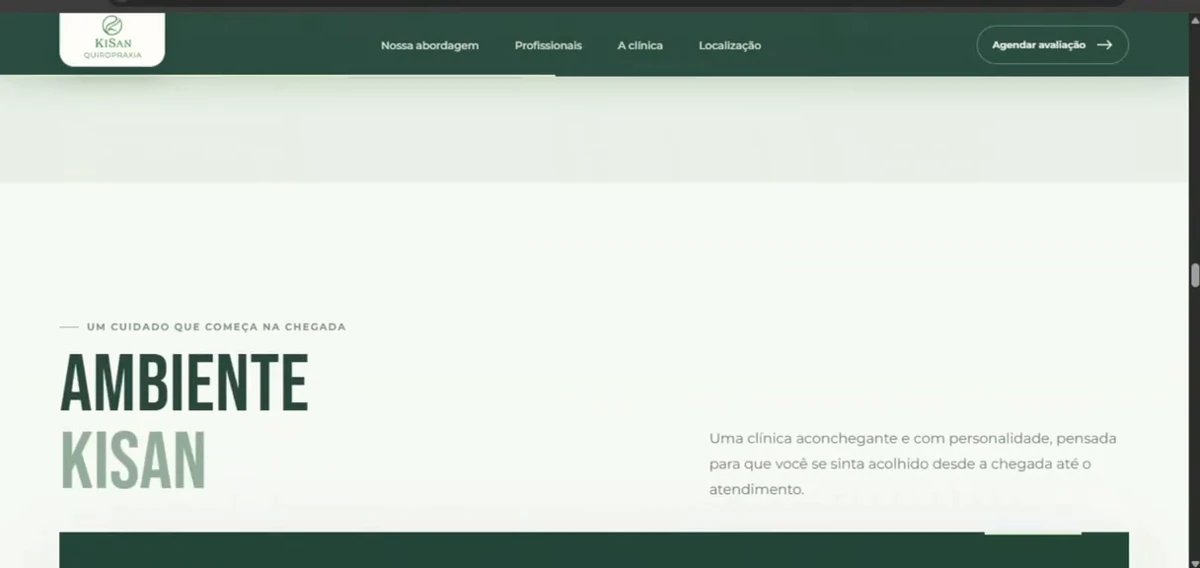
Task: Click the KISAN heading text
Action: 133,460
